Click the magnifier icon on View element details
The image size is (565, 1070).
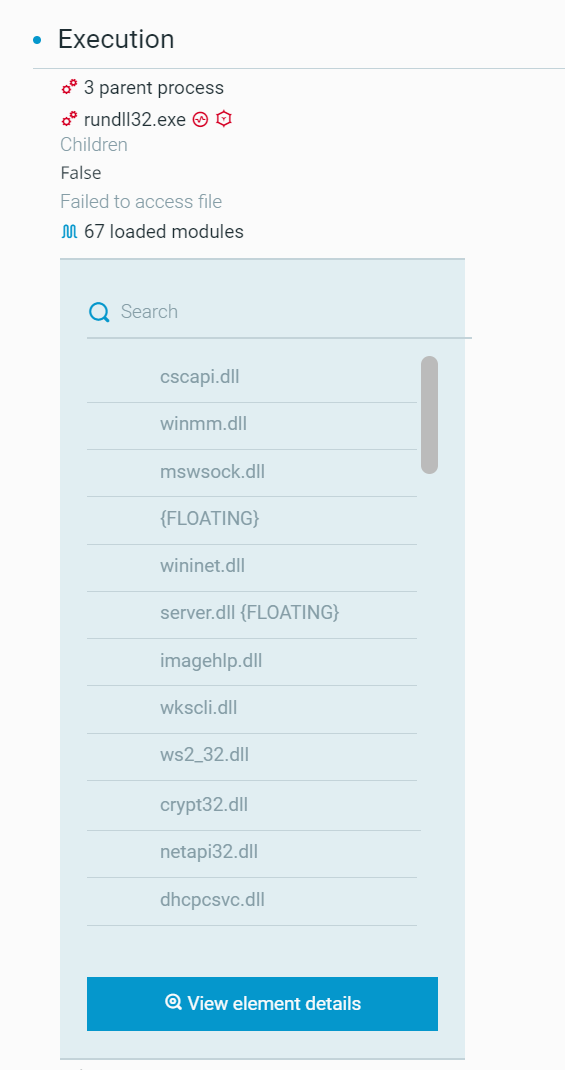point(173,1002)
